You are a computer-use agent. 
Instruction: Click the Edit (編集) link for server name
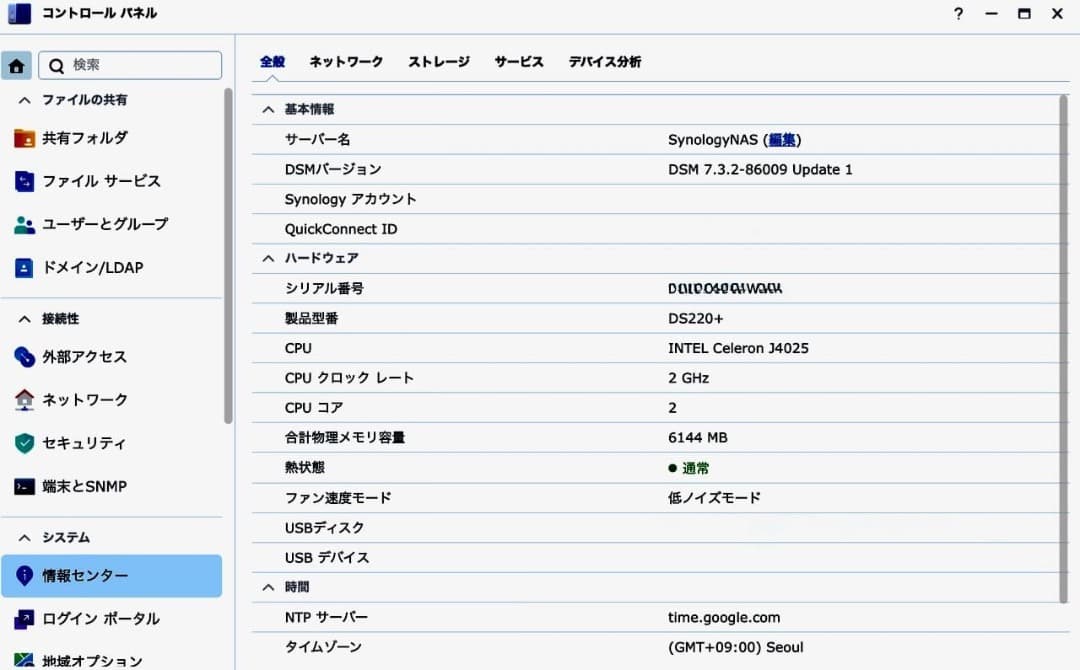tap(782, 140)
